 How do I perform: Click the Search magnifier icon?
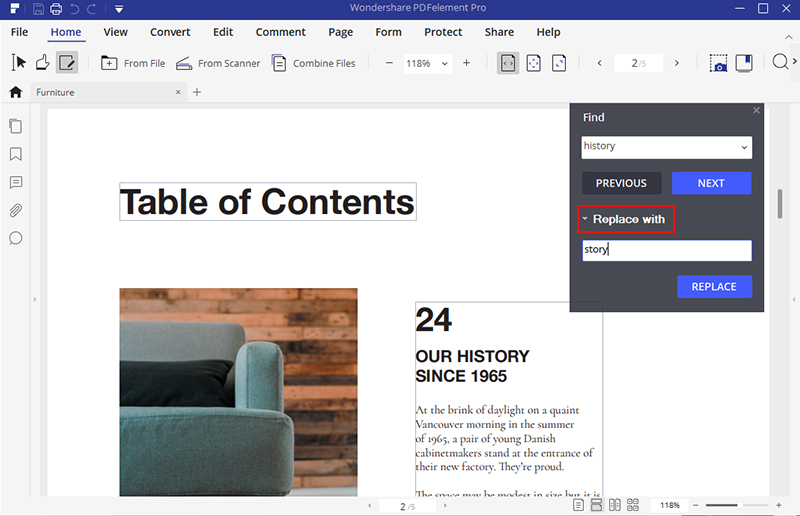pyautogui.click(x=780, y=62)
